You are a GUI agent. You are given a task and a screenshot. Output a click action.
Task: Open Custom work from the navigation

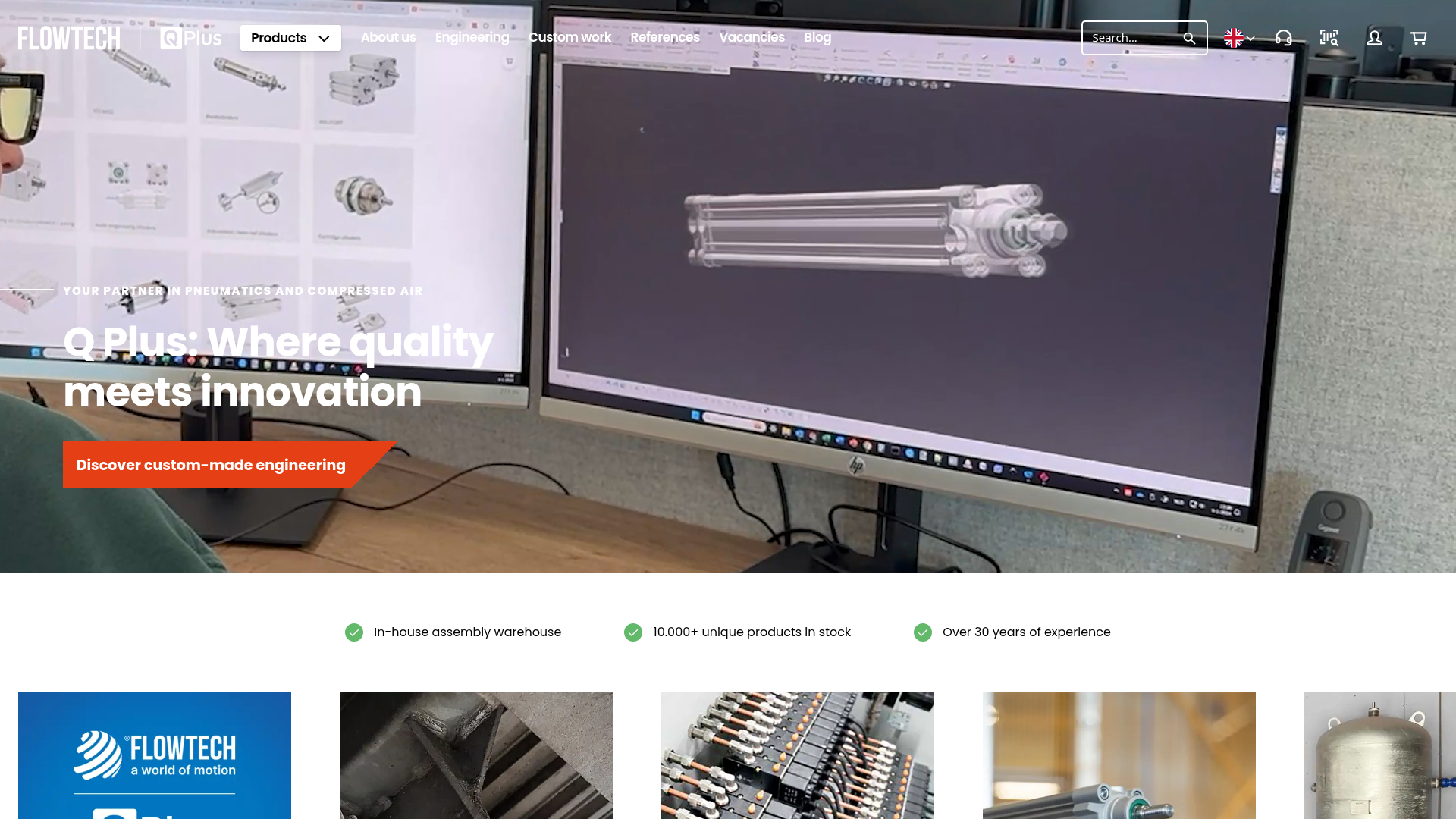pos(570,37)
